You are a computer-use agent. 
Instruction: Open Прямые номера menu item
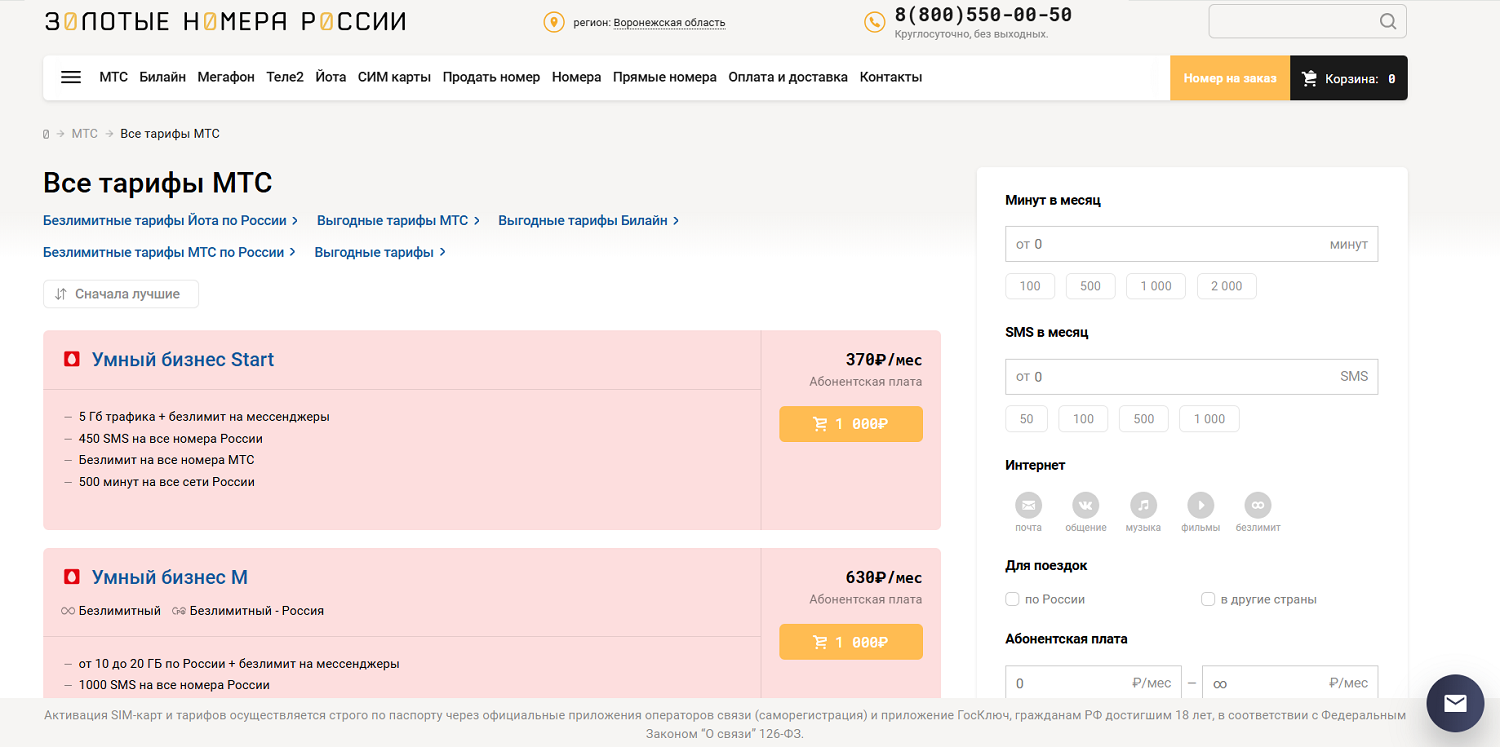[x=665, y=77]
